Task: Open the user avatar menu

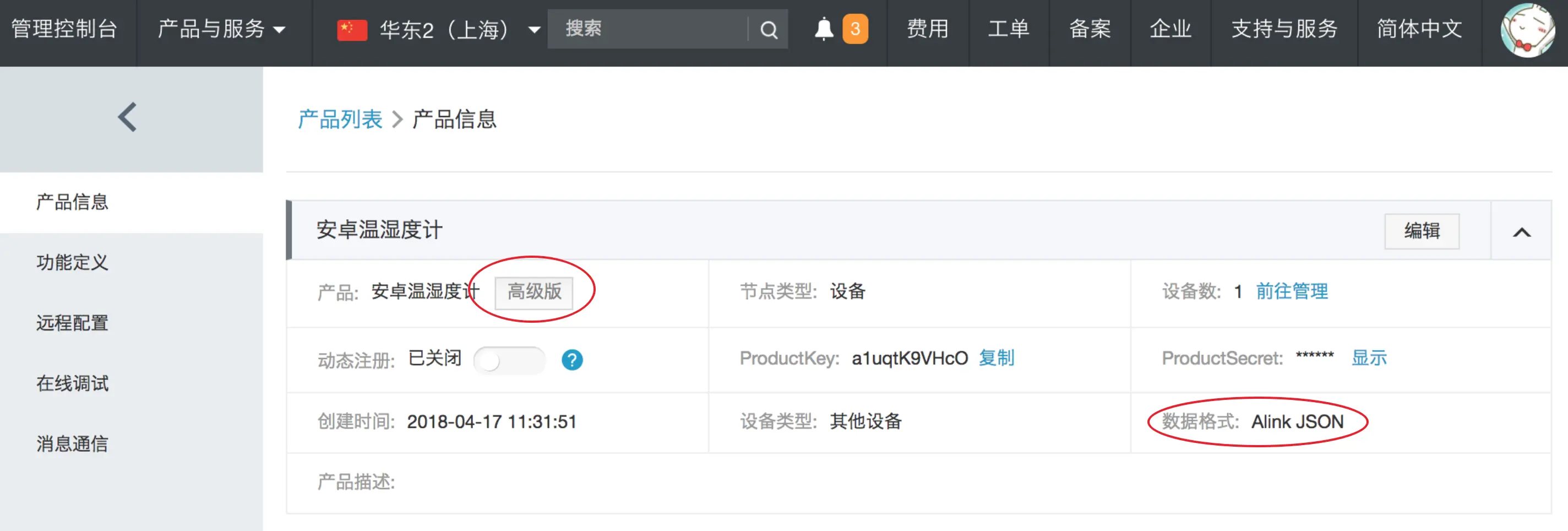Action: (1527, 29)
